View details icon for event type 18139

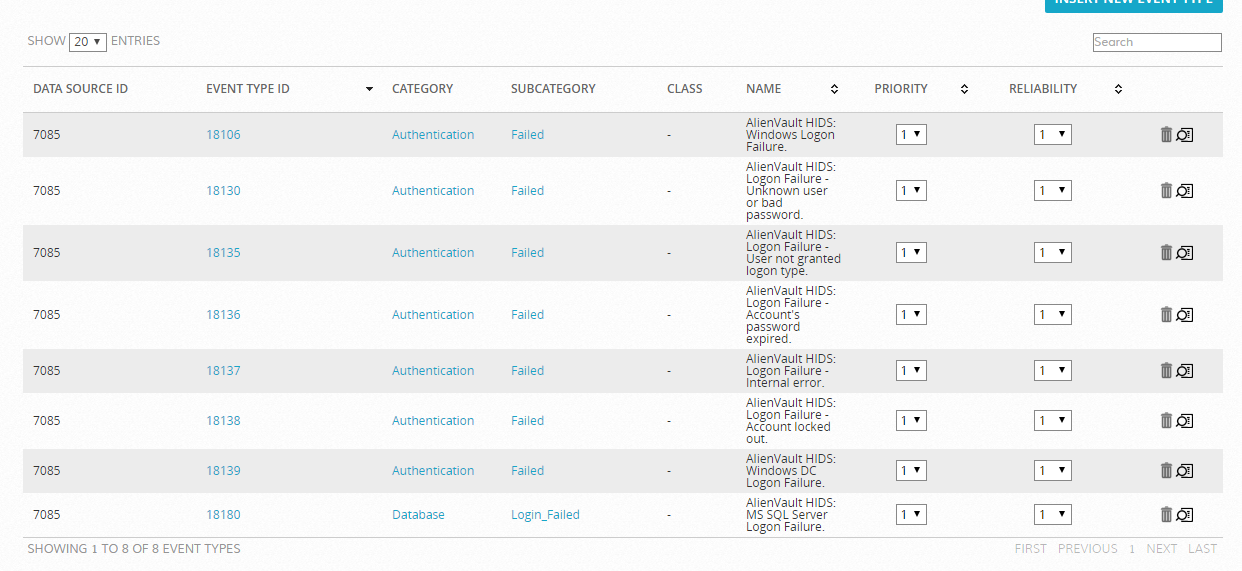click(1185, 471)
